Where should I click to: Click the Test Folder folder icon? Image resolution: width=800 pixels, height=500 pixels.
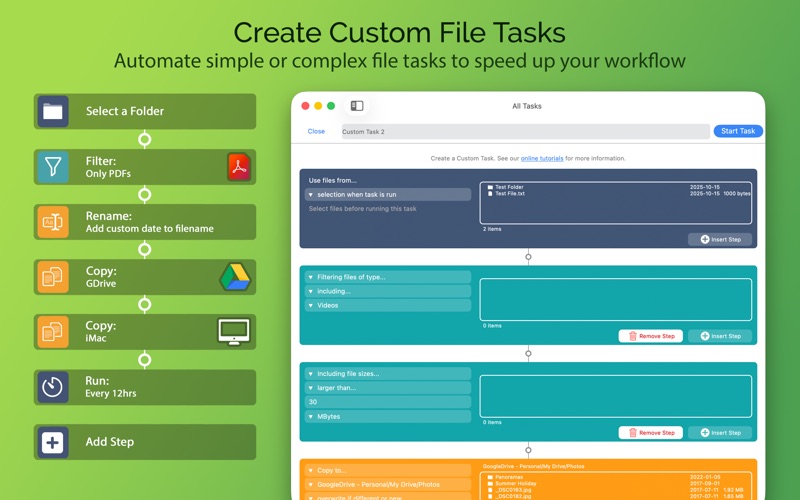click(490, 187)
